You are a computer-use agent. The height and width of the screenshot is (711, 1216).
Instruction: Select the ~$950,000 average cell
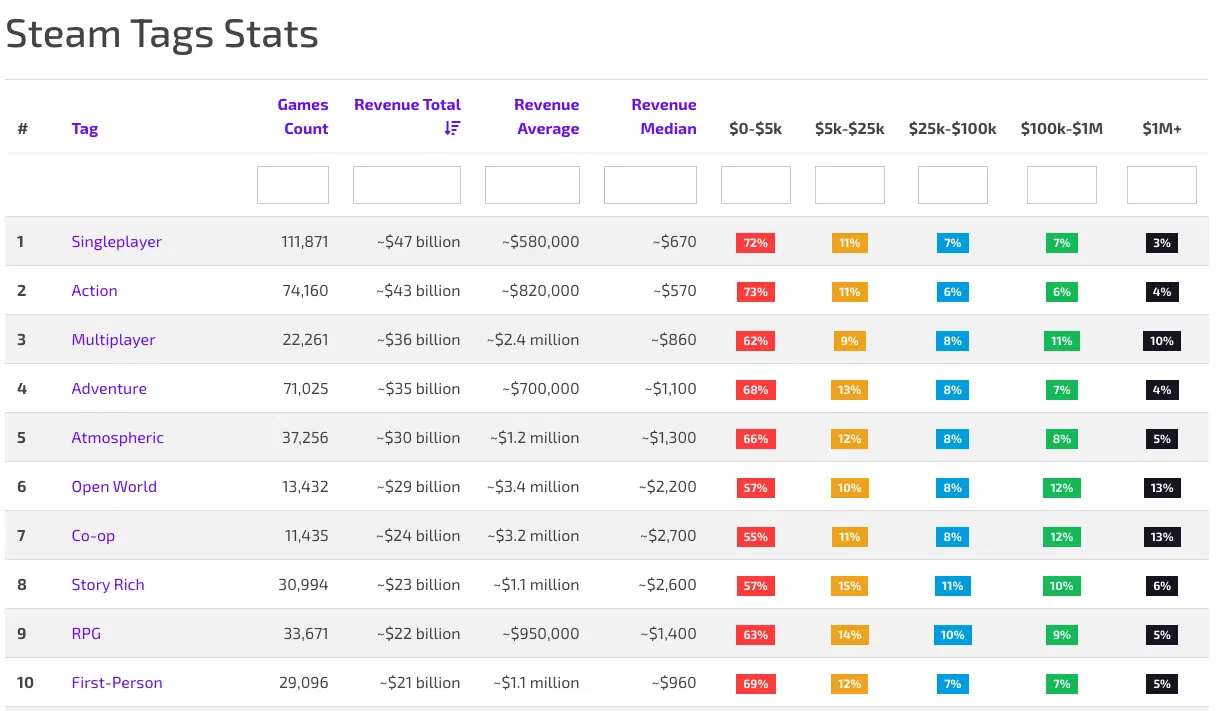click(540, 634)
